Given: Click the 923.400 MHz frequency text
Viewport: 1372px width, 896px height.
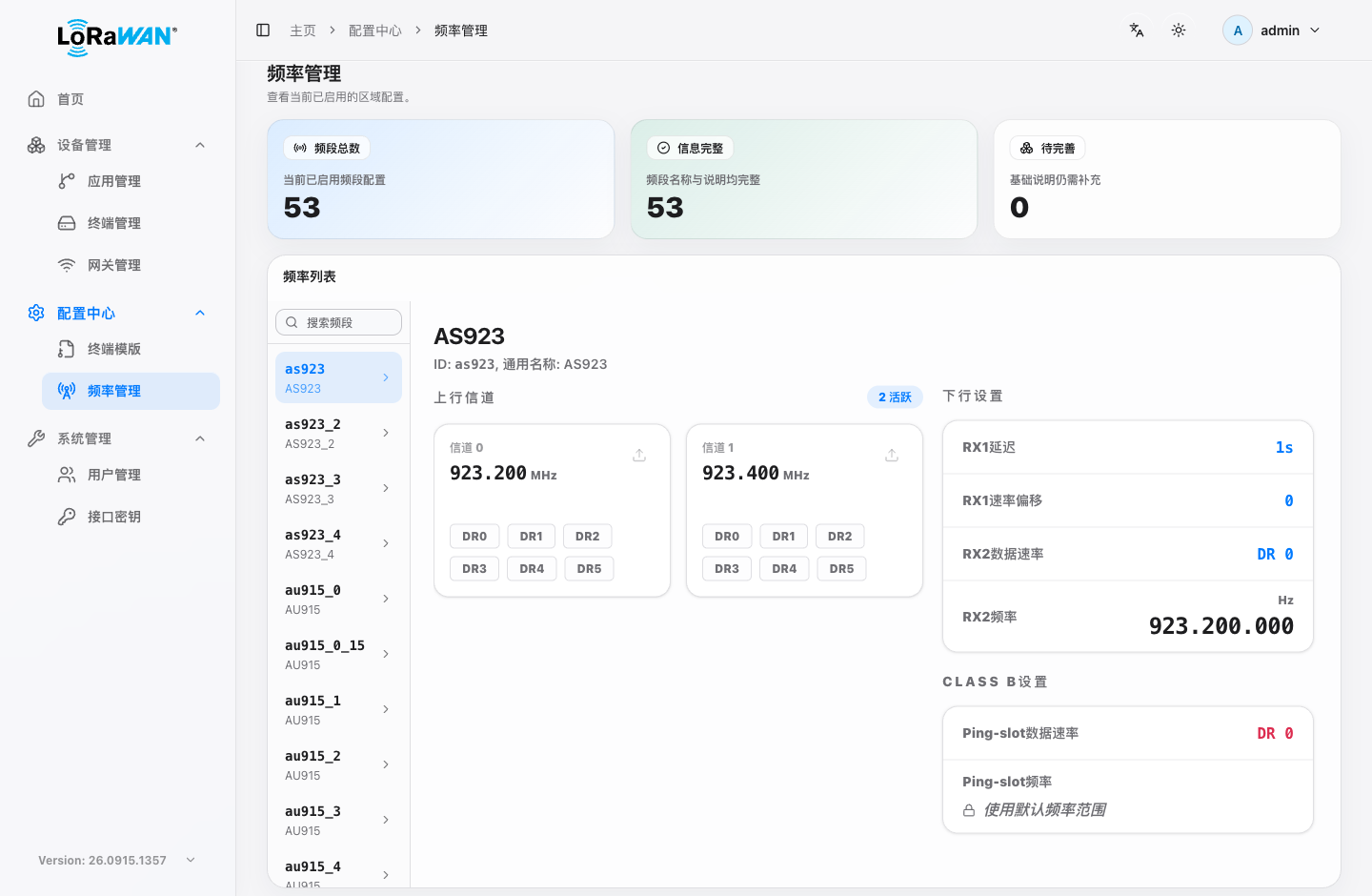Looking at the screenshot, I should 756,474.
